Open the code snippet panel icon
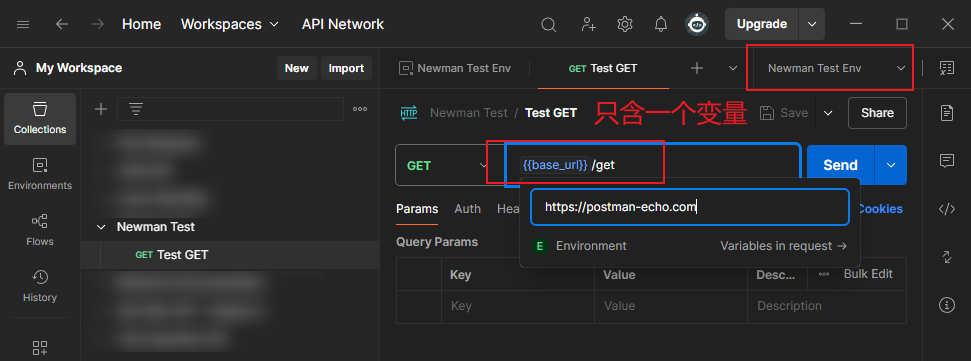Viewport: 971px width, 361px height. (947, 209)
